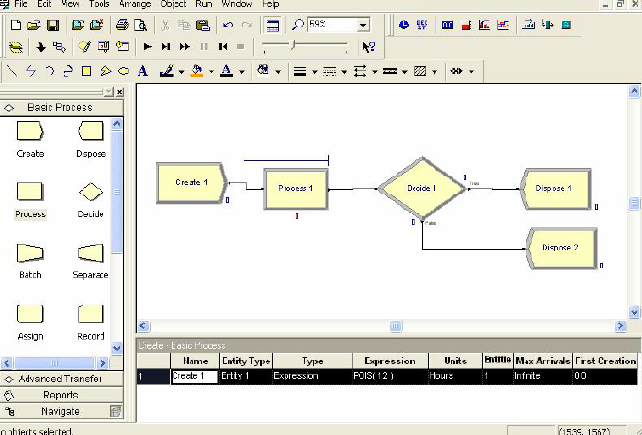The width and height of the screenshot is (642, 435).
Task: Apply Line Color pen icon
Action: [167, 71]
